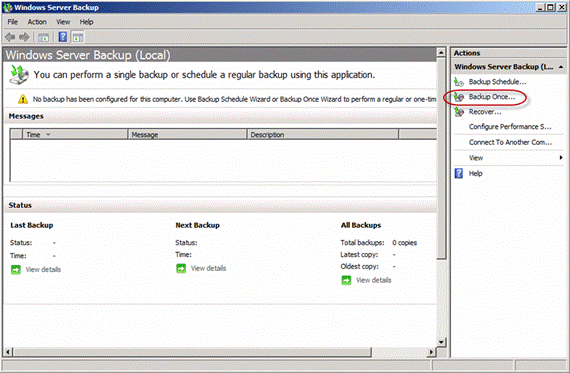Click the Message column header
This screenshot has width=570, height=373.
tap(187, 135)
